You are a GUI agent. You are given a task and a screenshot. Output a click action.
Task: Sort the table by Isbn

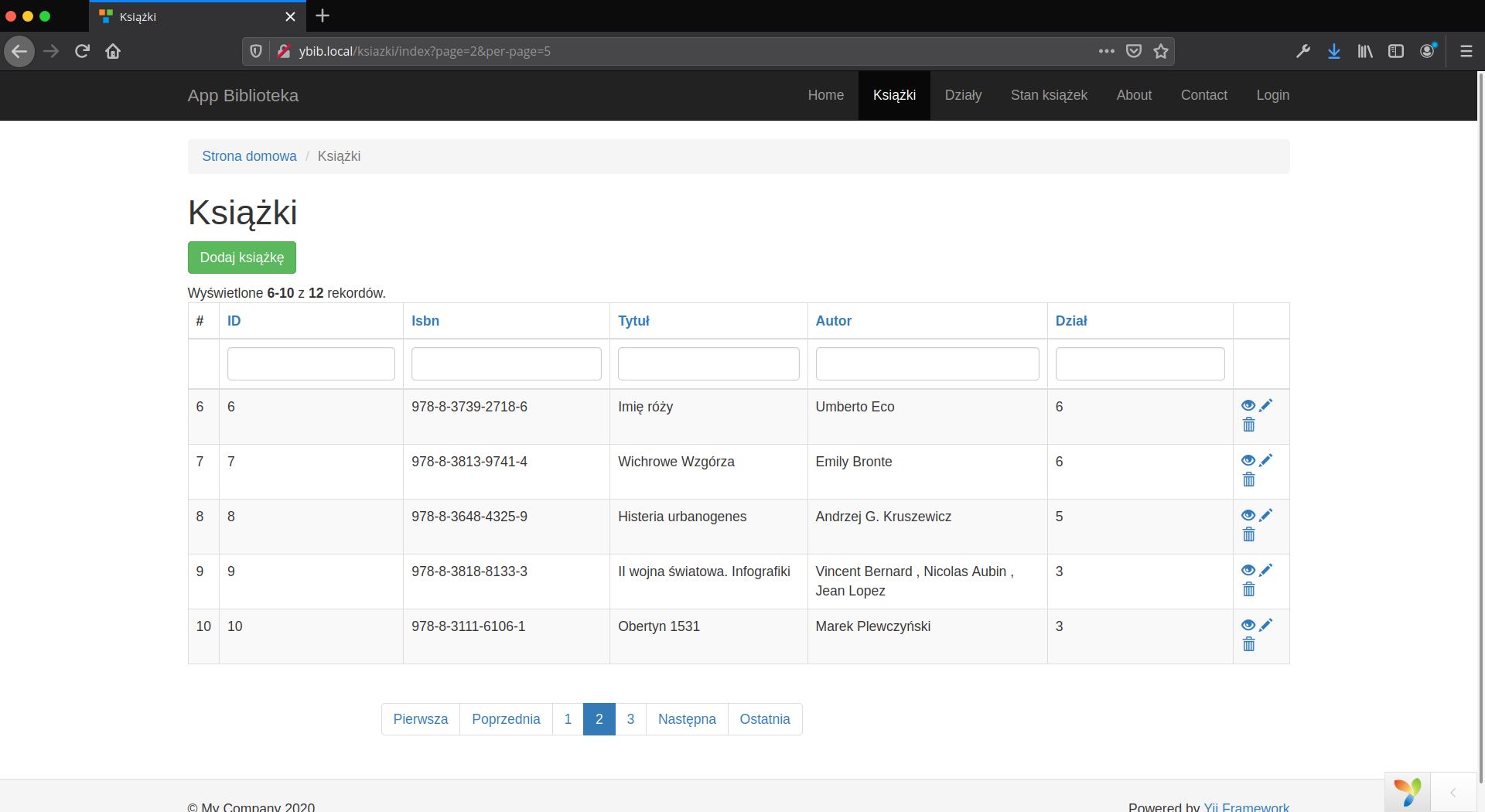[x=425, y=321]
